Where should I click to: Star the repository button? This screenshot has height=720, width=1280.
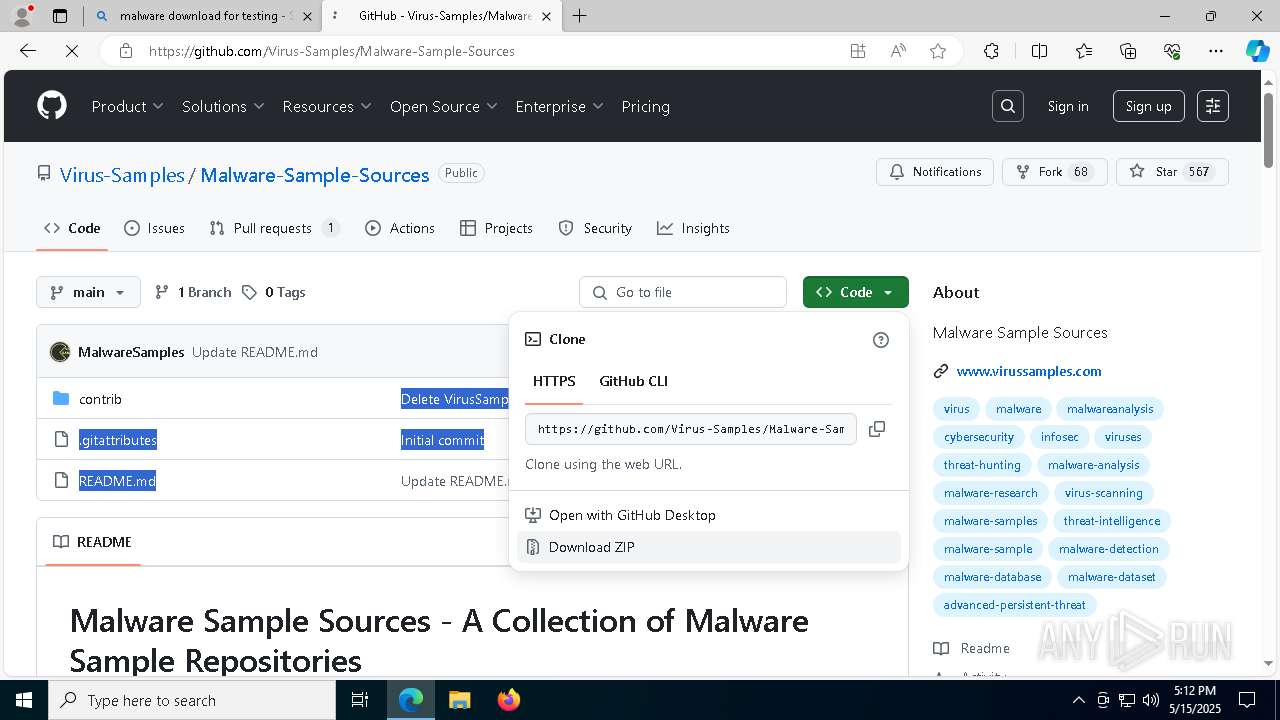point(1172,172)
